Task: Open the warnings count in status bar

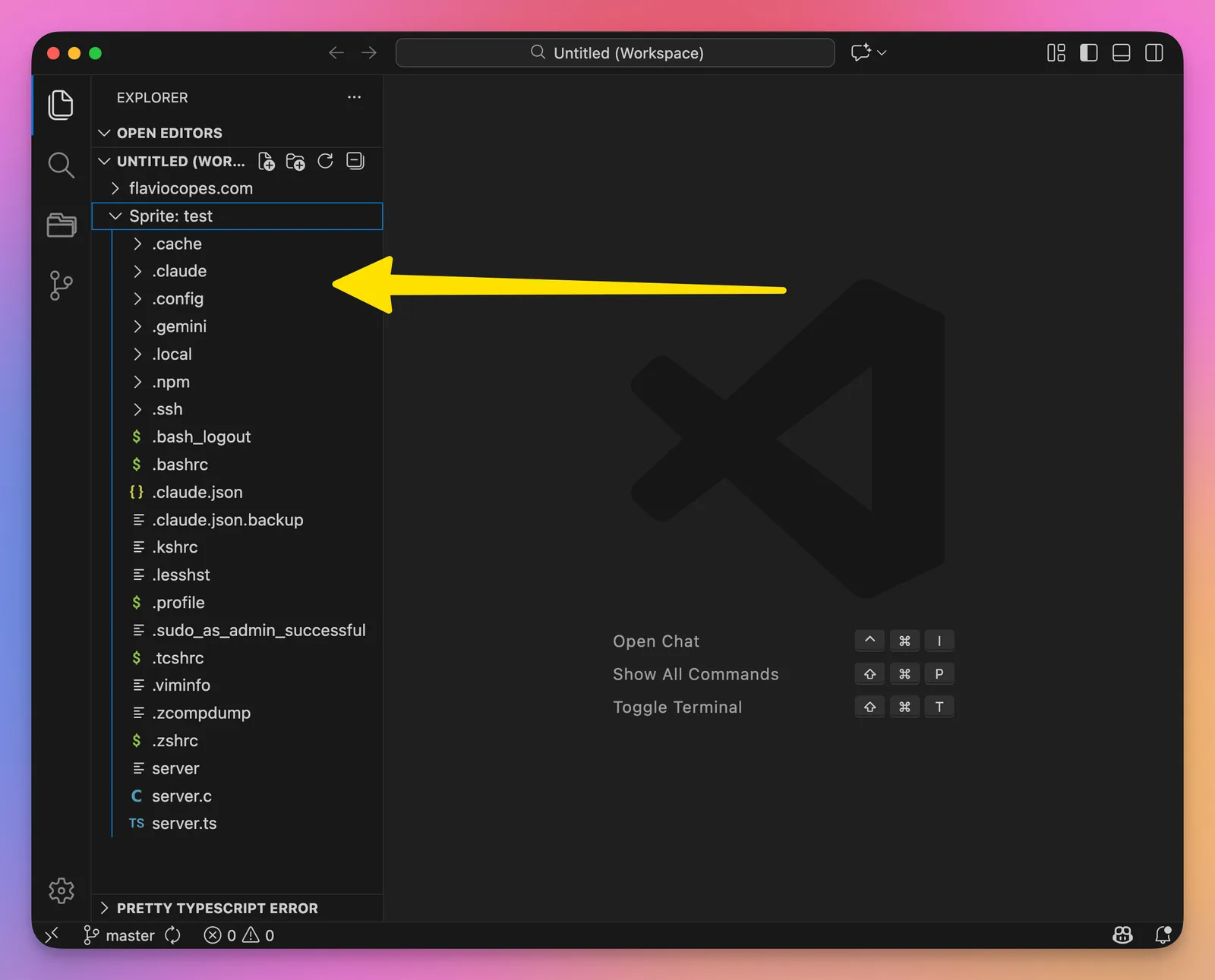Action: pyautogui.click(x=258, y=935)
